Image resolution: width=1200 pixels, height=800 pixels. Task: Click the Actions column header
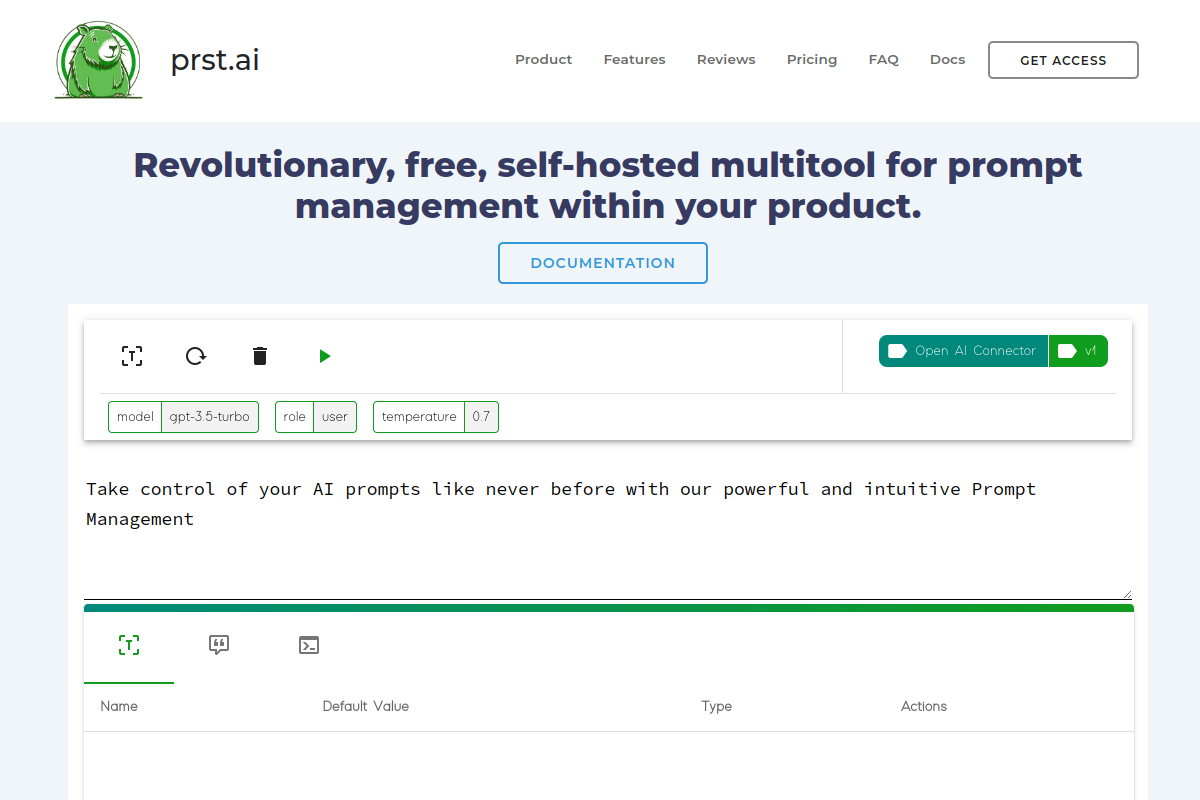924,706
